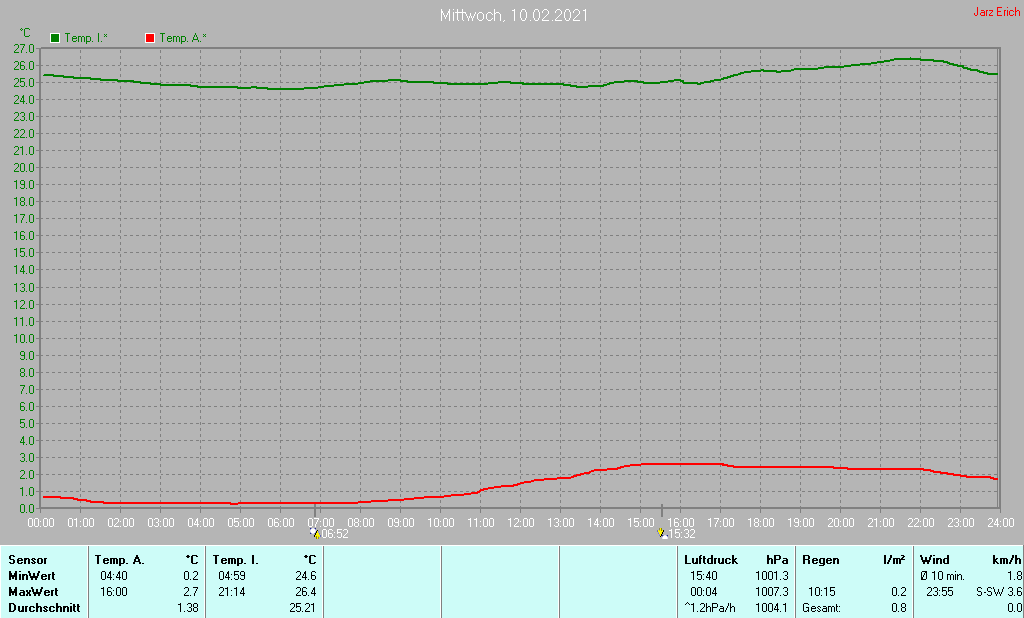Click the sunrise time '06:52'
The image size is (1024, 618).
[335, 534]
